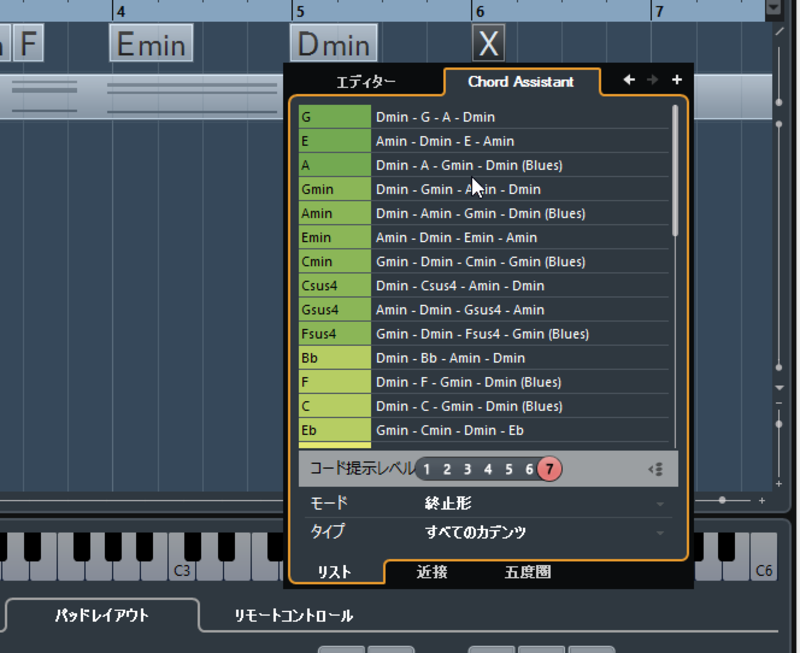This screenshot has width=800, height=653.
Task: Choose the F chord in the suggestion list
Action: [x=335, y=382]
